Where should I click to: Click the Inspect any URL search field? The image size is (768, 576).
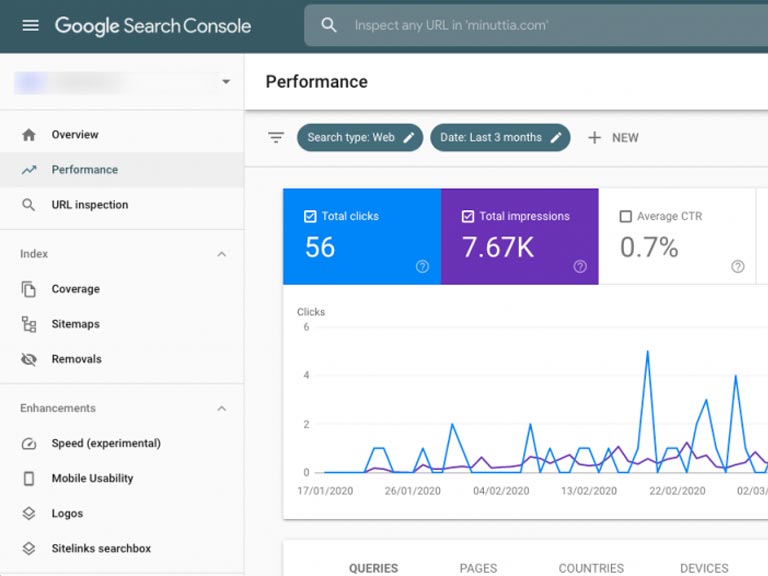pos(536,25)
